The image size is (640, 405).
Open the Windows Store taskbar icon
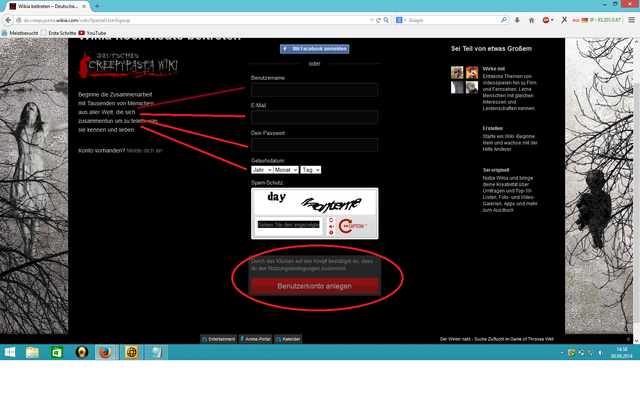(x=57, y=352)
